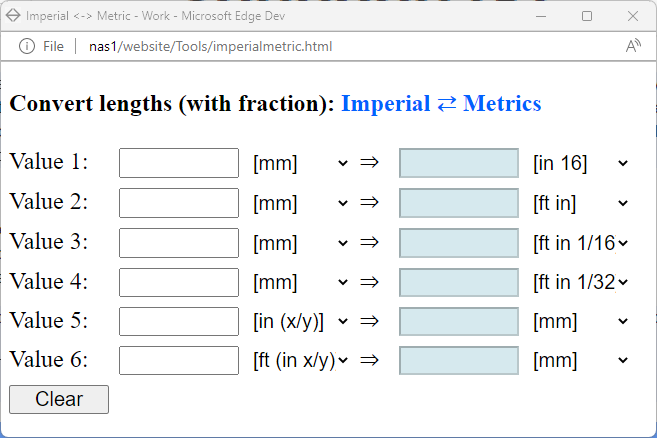Image resolution: width=657 pixels, height=438 pixels.
Task: Close the Imperial Metric window
Action: click(633, 16)
